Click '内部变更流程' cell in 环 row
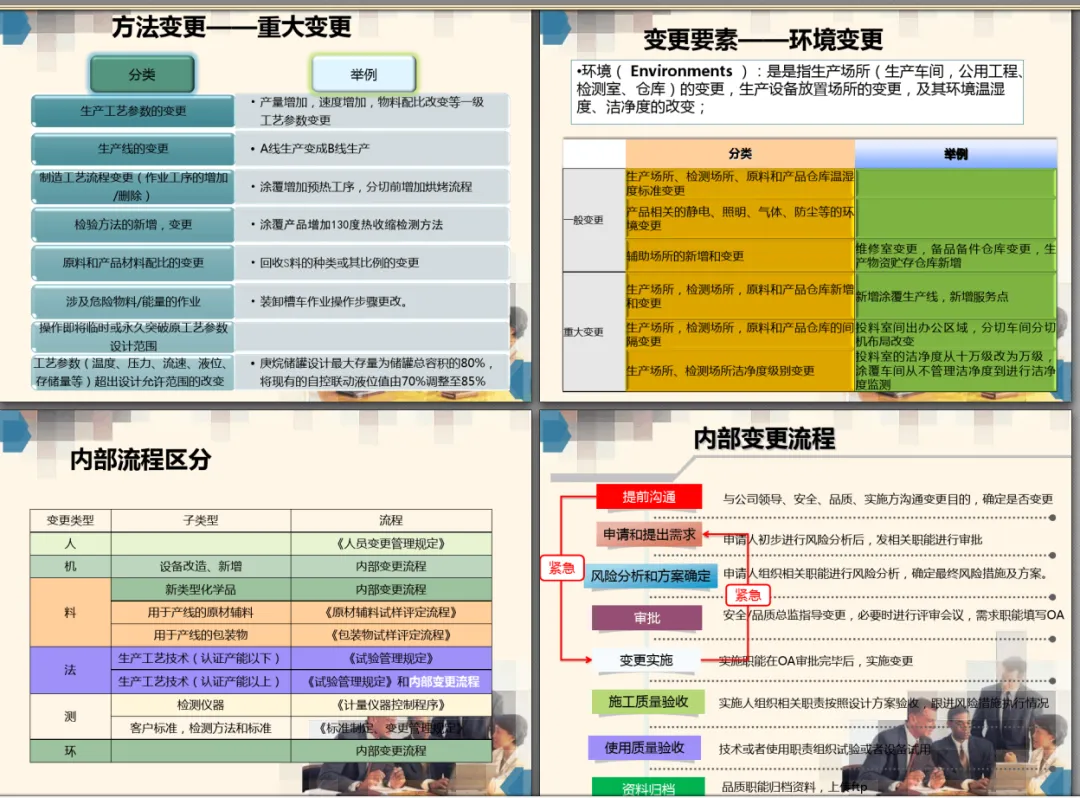1080x798 pixels. point(391,751)
